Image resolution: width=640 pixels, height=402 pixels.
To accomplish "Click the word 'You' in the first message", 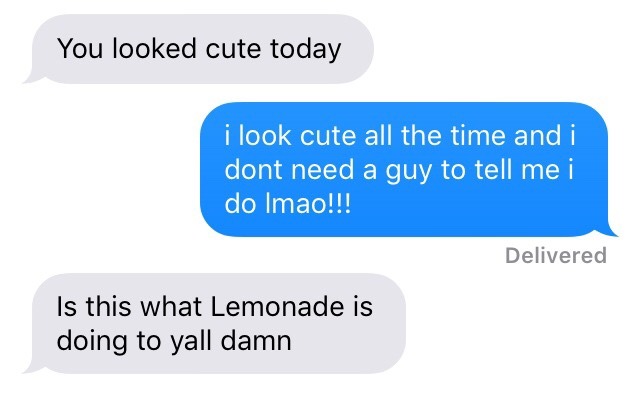I will 80,48.
